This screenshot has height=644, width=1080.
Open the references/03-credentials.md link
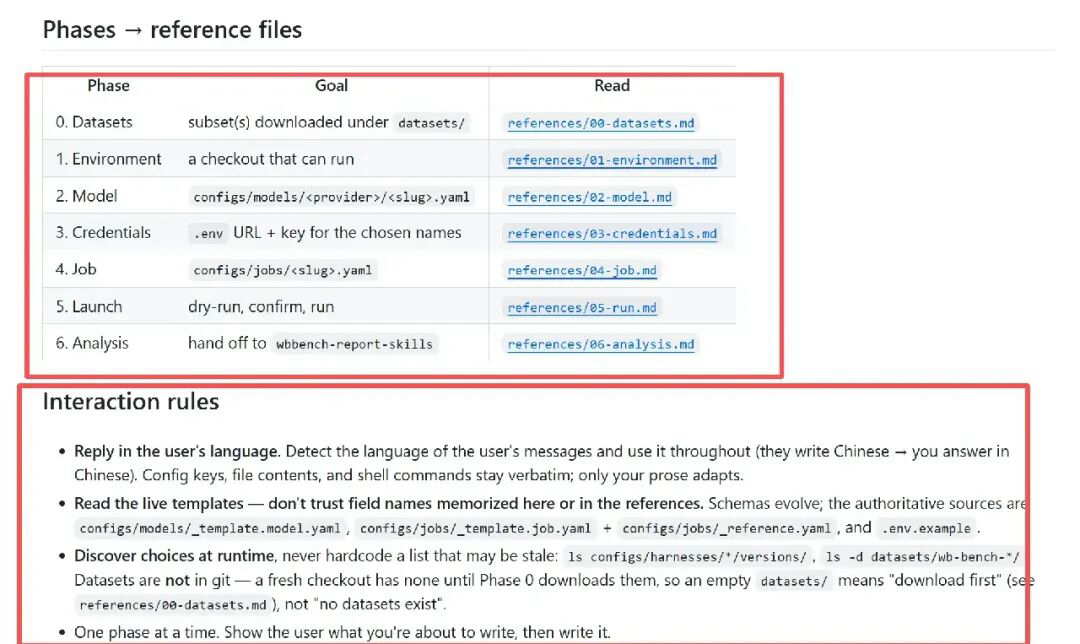pos(612,233)
